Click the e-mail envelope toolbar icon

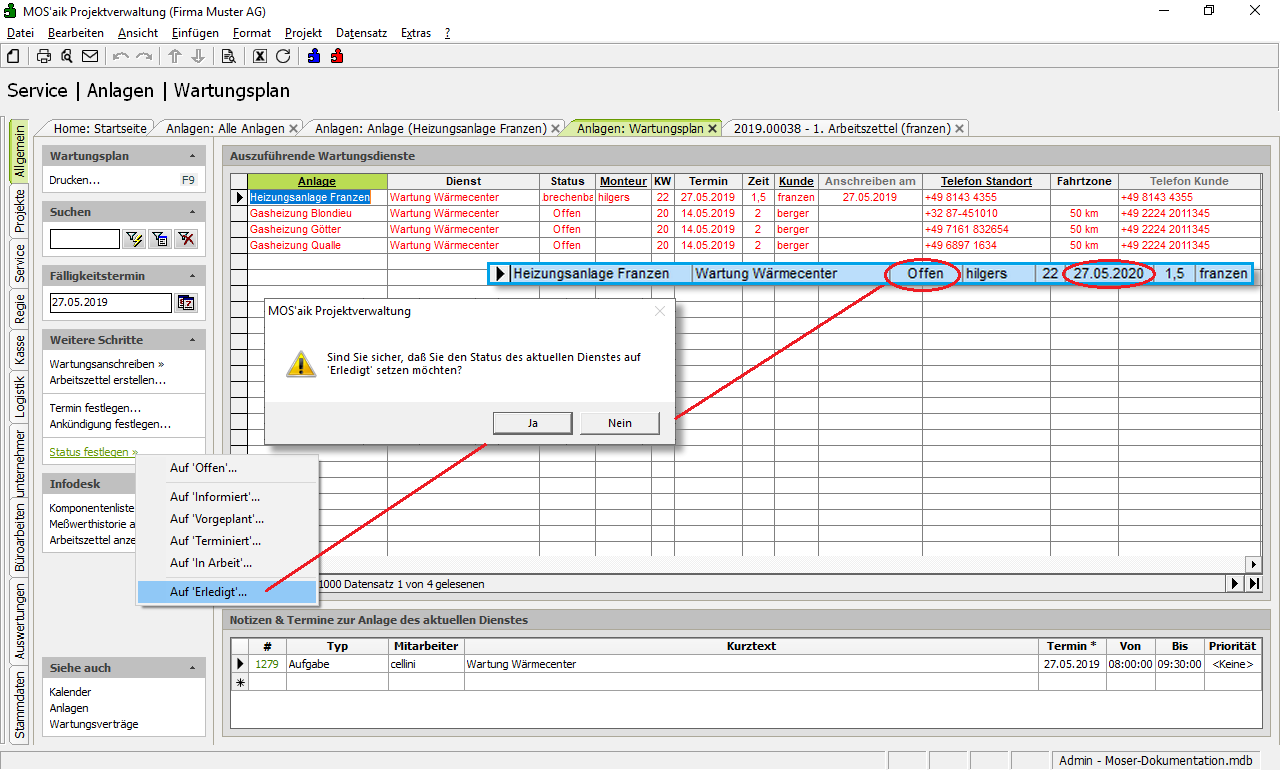[90, 56]
